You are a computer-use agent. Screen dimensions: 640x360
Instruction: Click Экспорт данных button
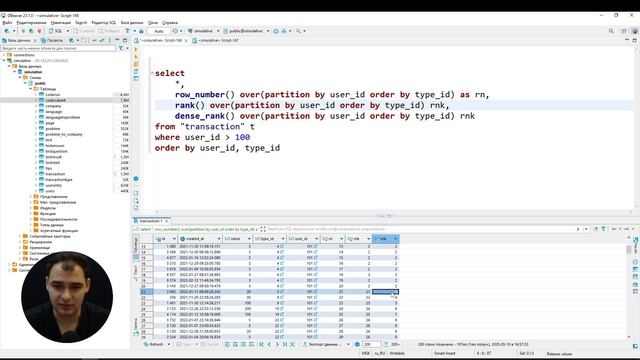click(322, 344)
